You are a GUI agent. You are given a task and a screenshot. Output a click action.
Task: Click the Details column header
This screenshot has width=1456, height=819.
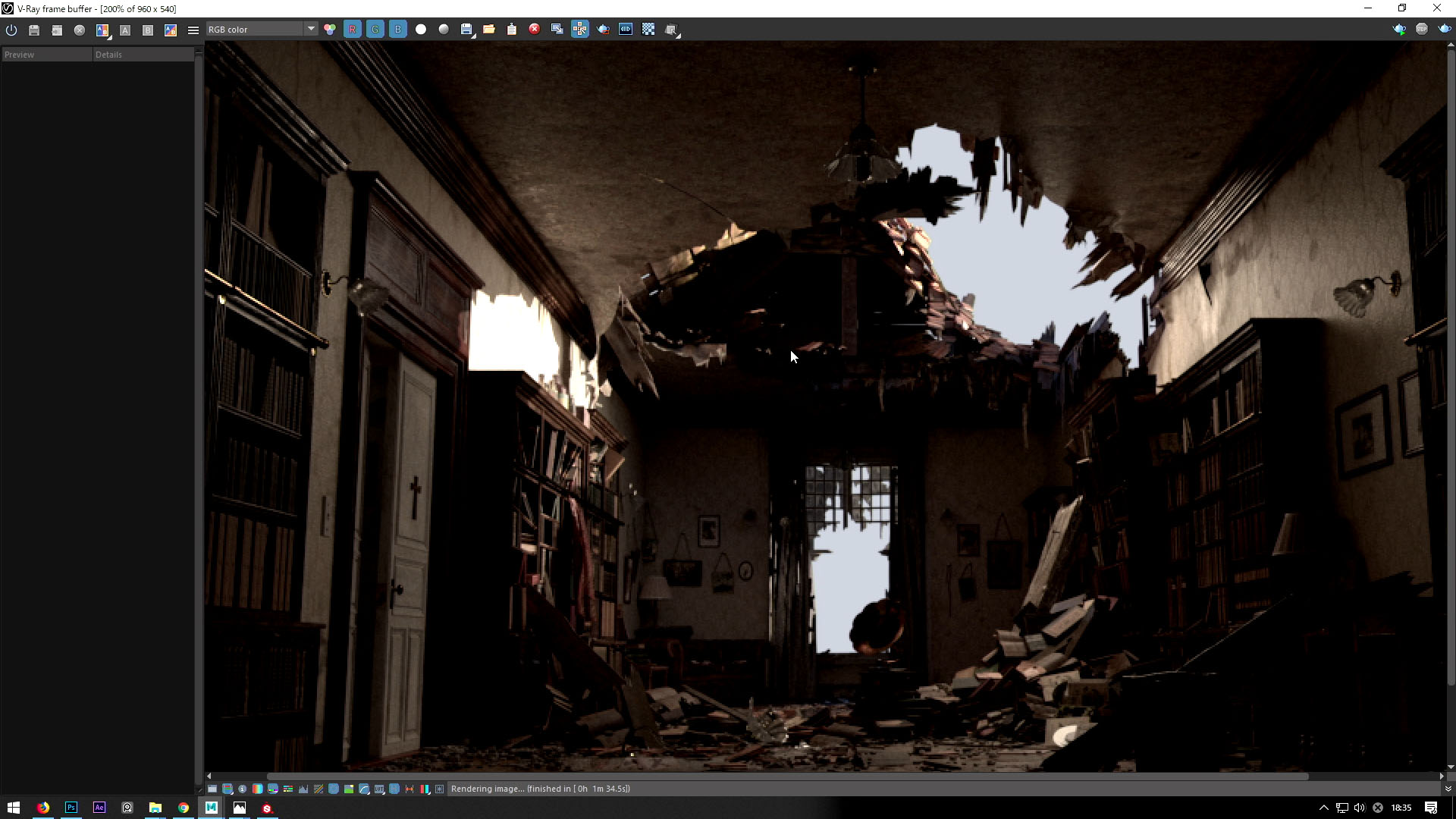pyautogui.click(x=143, y=55)
